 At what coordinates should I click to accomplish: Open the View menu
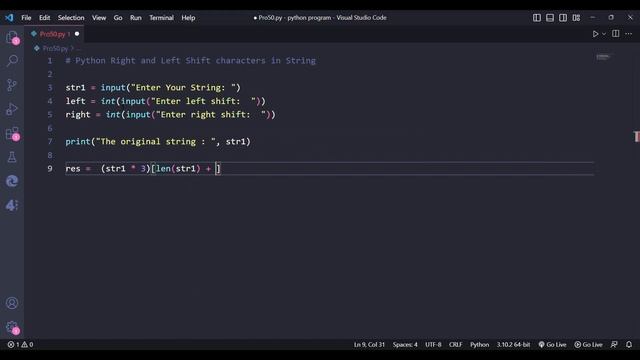coord(99,18)
